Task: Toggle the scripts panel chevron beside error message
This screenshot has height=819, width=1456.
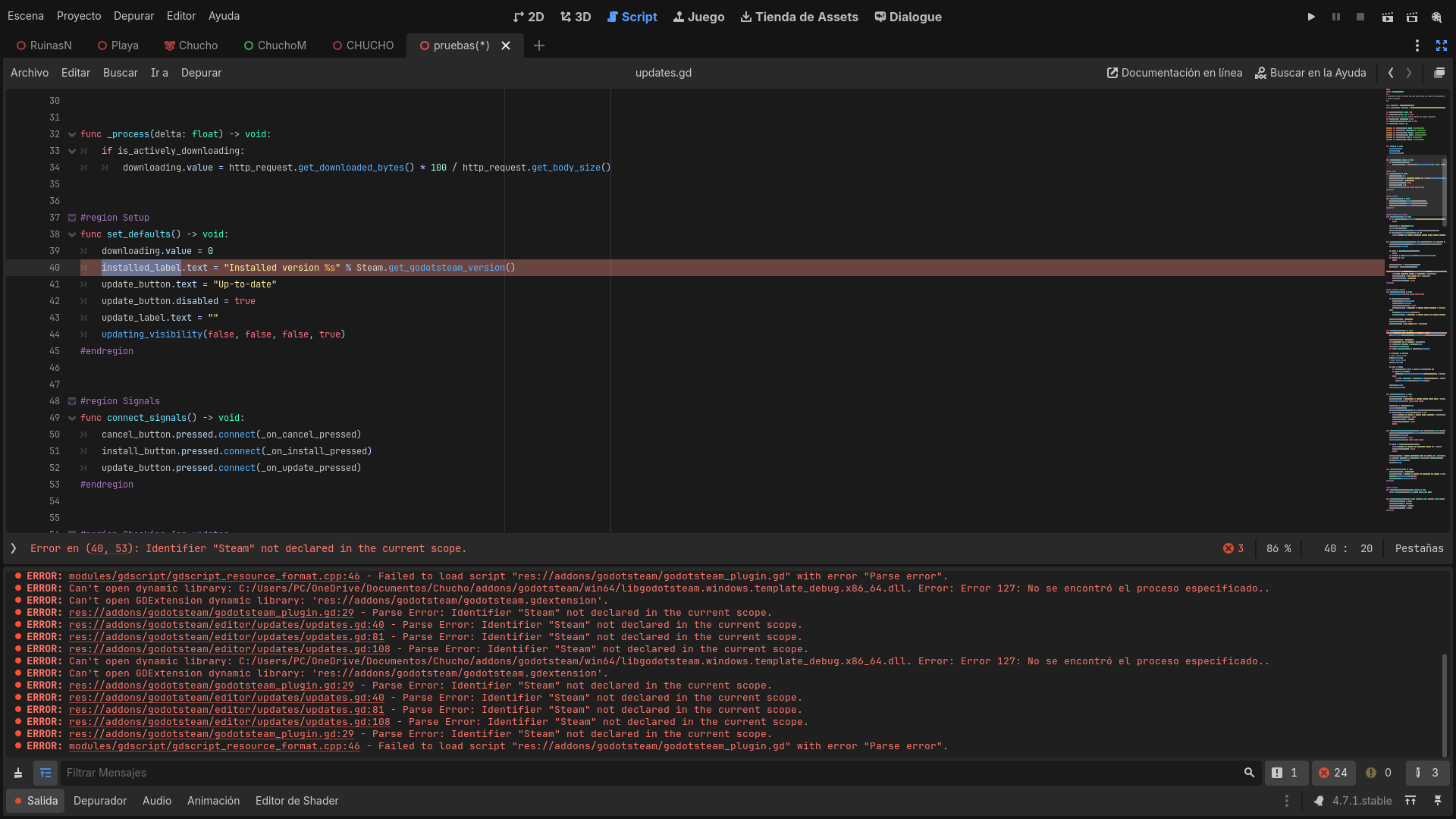Action: coord(14,548)
